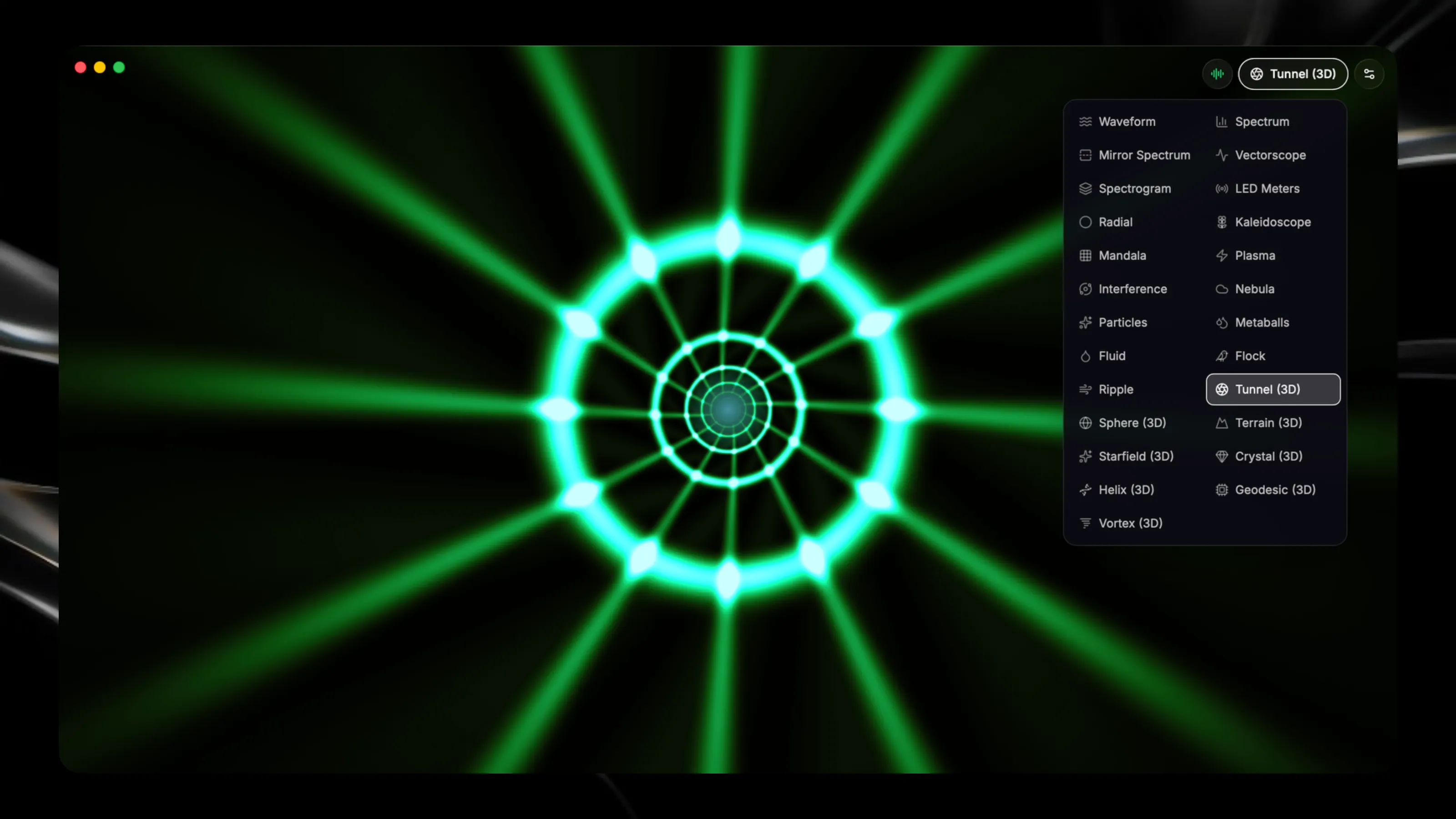Select Helix (3D) from the menu

point(1137,490)
